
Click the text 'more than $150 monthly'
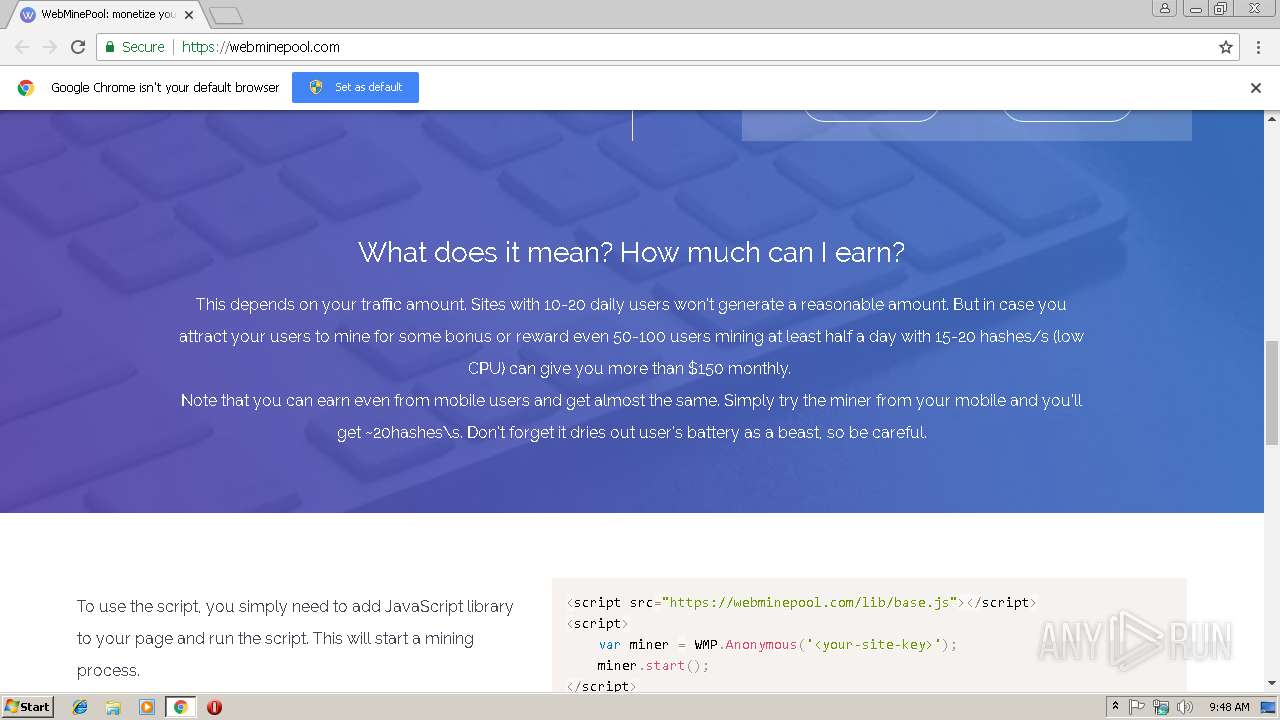pyautogui.click(x=700, y=368)
